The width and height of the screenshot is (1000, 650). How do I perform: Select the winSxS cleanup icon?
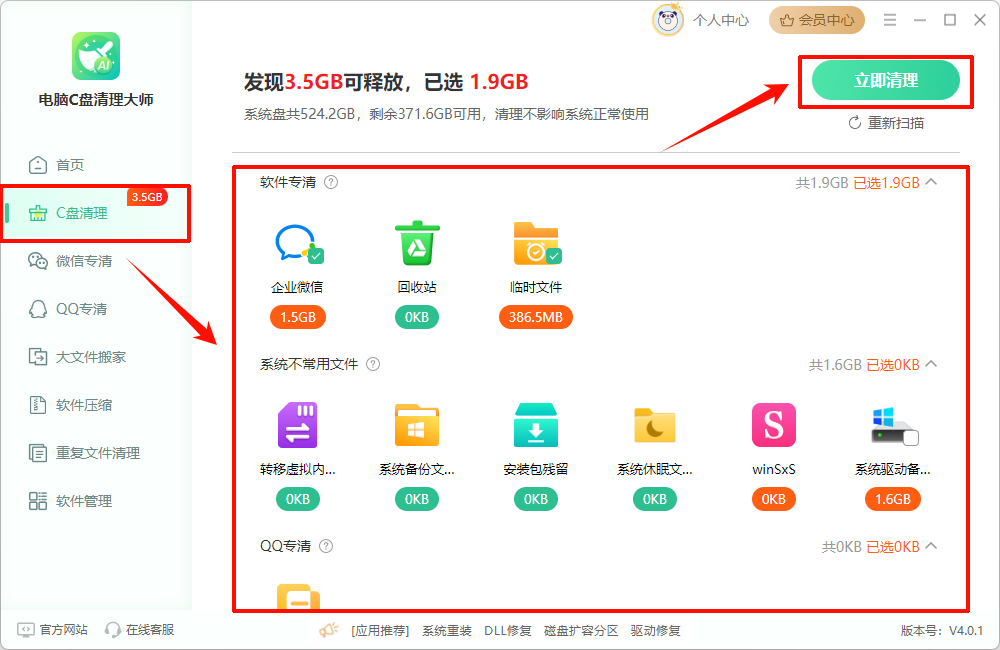[x=773, y=425]
